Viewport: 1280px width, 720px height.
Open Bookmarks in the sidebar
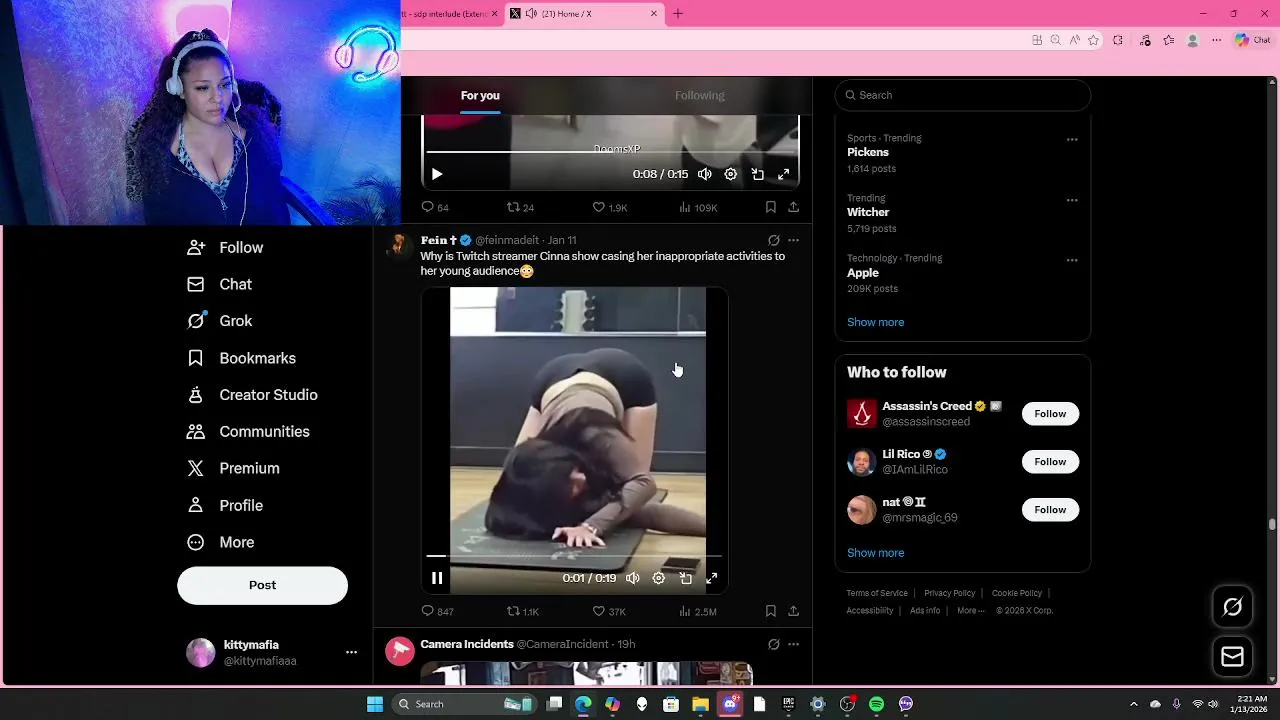click(x=242, y=358)
